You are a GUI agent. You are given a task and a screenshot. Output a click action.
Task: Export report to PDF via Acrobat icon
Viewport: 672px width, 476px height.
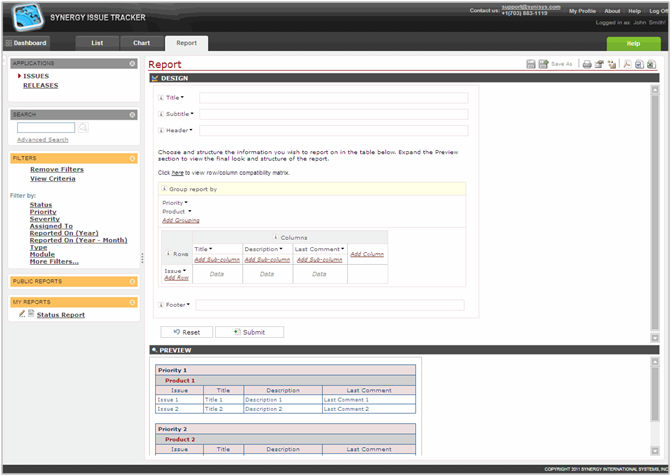point(627,64)
